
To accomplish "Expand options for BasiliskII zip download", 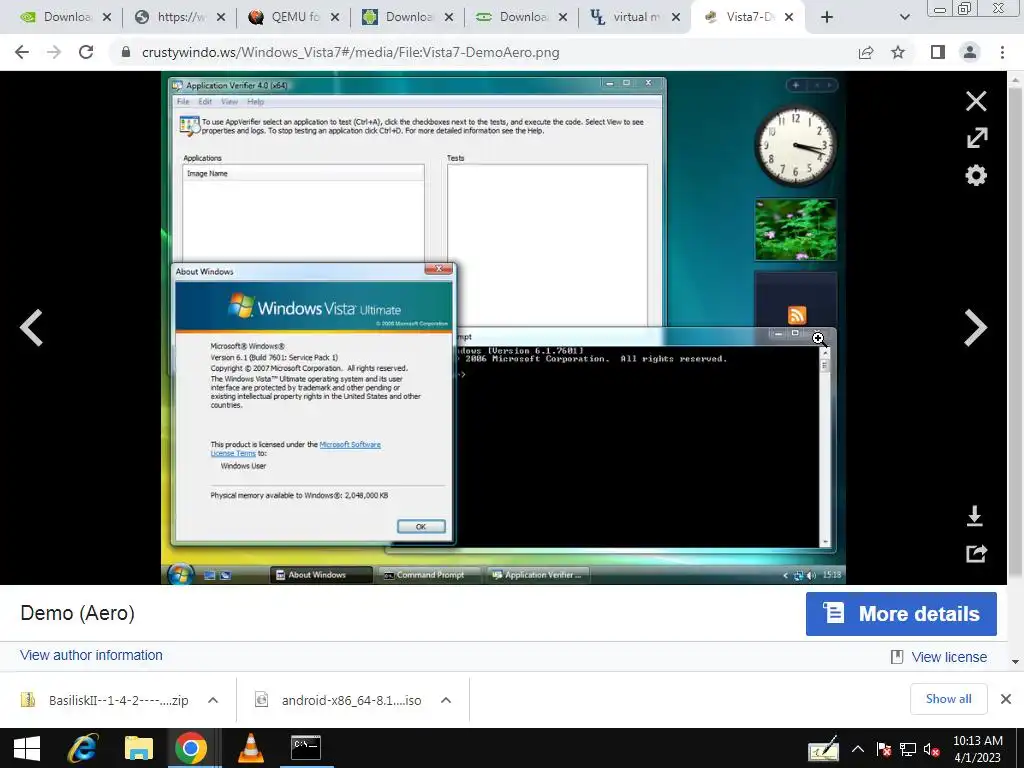I will (213, 700).
